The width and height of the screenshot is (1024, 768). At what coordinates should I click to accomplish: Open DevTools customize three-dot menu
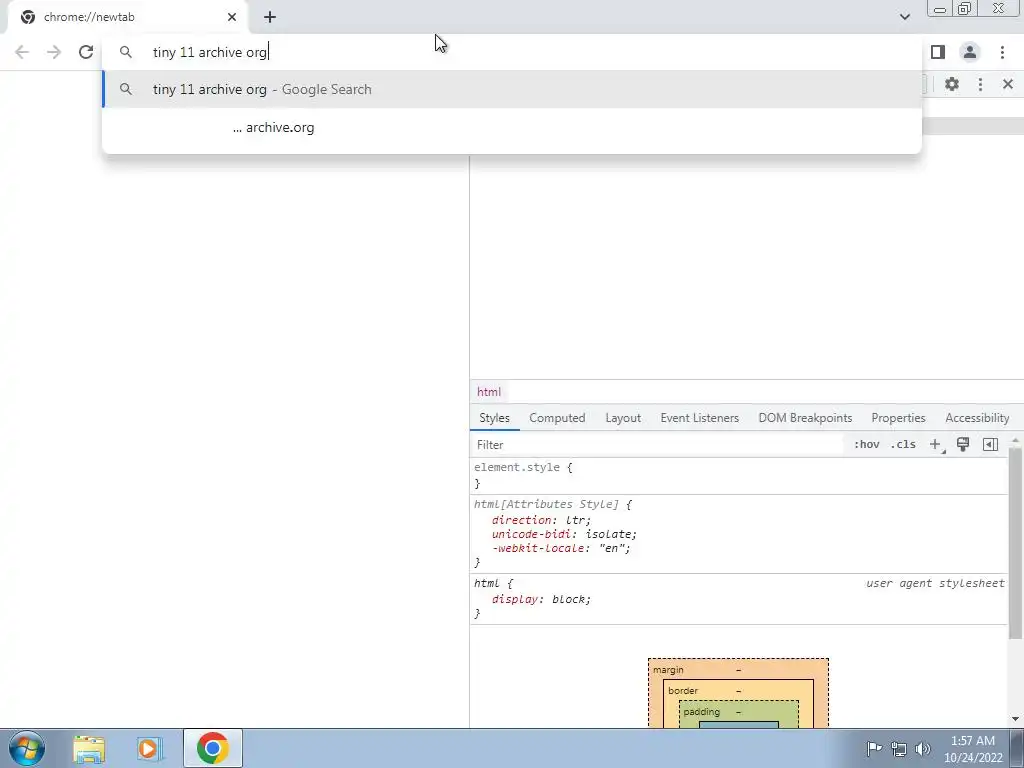coord(980,84)
